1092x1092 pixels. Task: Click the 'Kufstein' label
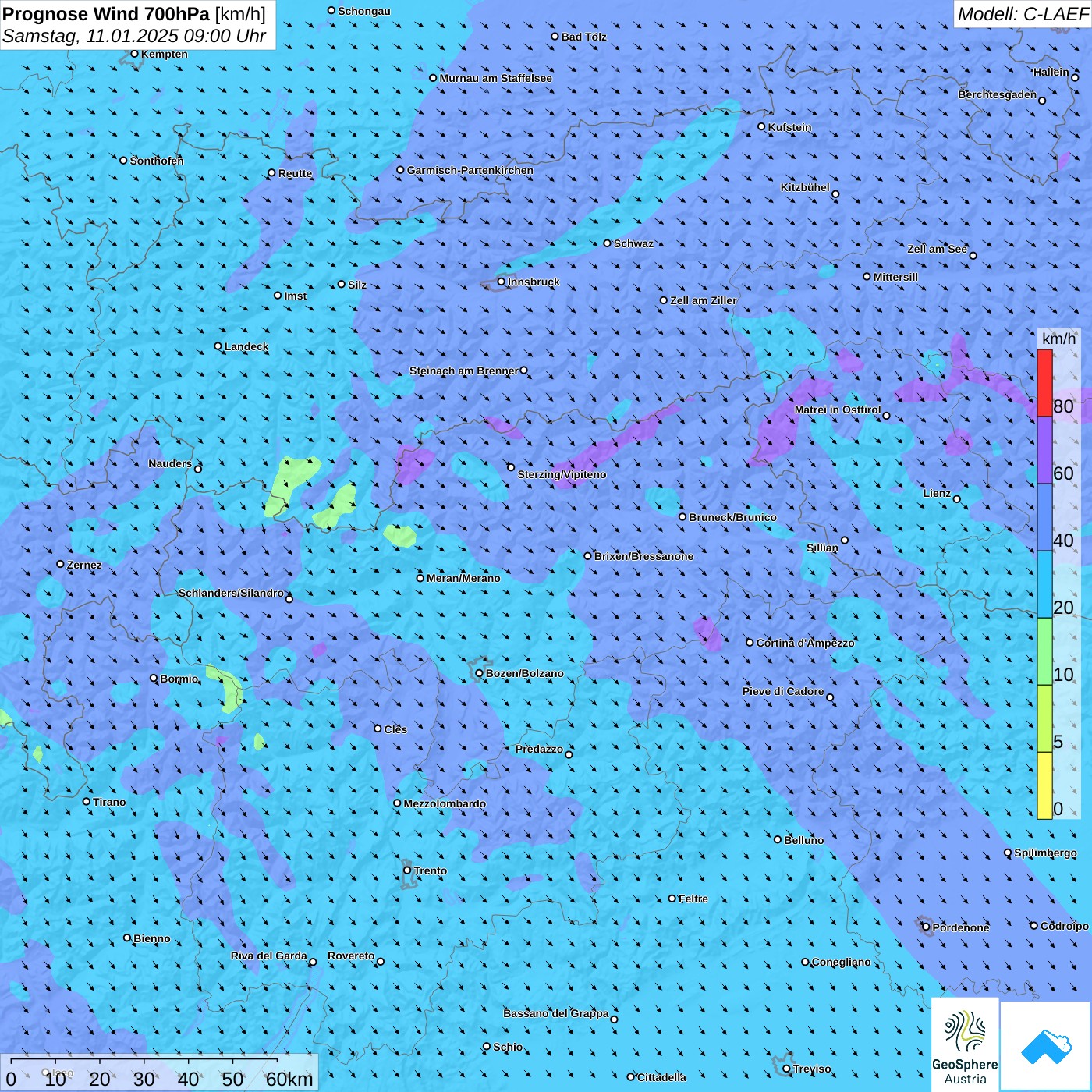(x=789, y=127)
